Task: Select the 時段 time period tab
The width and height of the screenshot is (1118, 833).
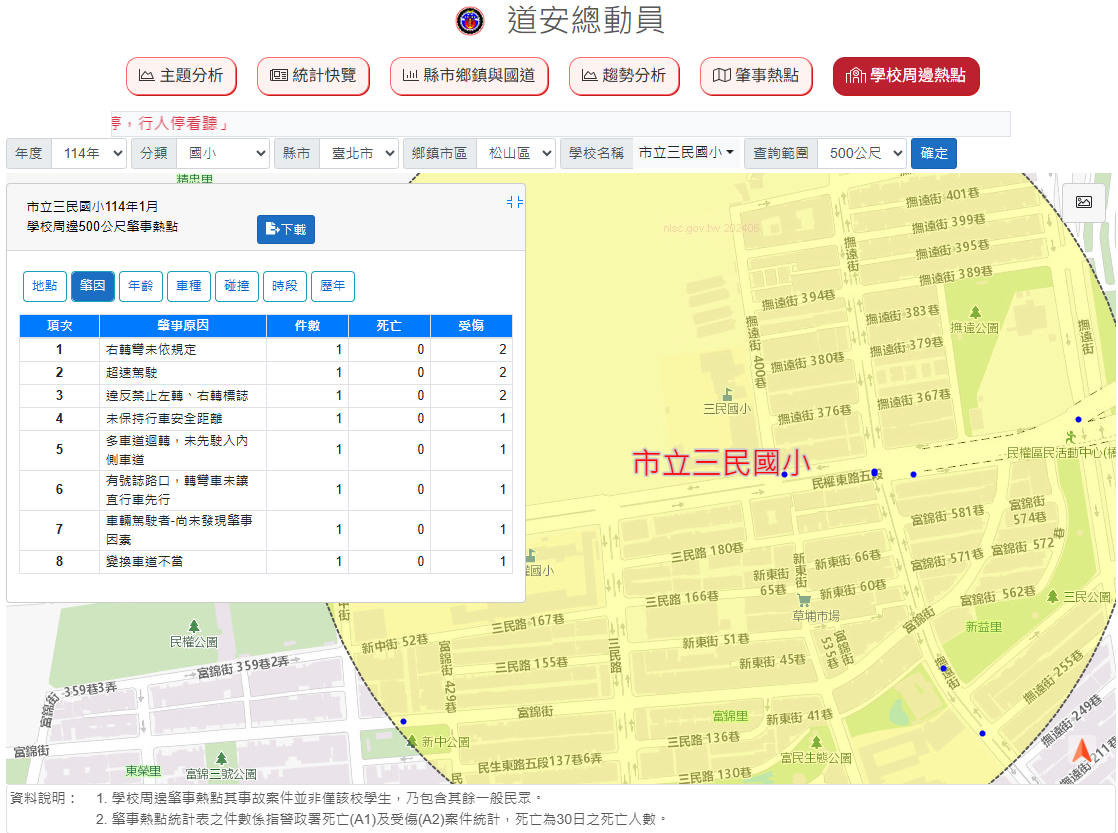Action: [x=285, y=286]
